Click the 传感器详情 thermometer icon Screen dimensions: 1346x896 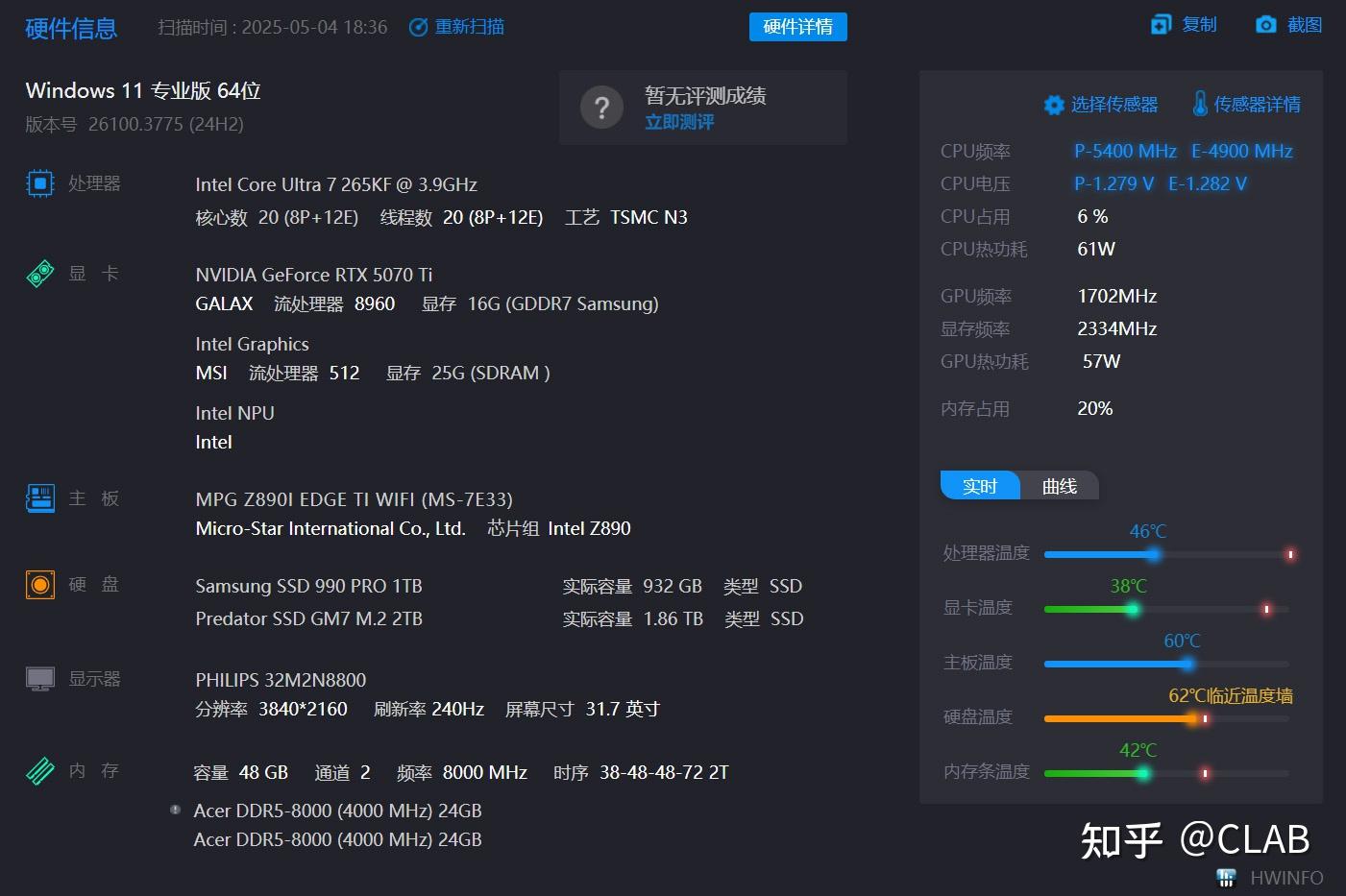pyautogui.click(x=1200, y=104)
